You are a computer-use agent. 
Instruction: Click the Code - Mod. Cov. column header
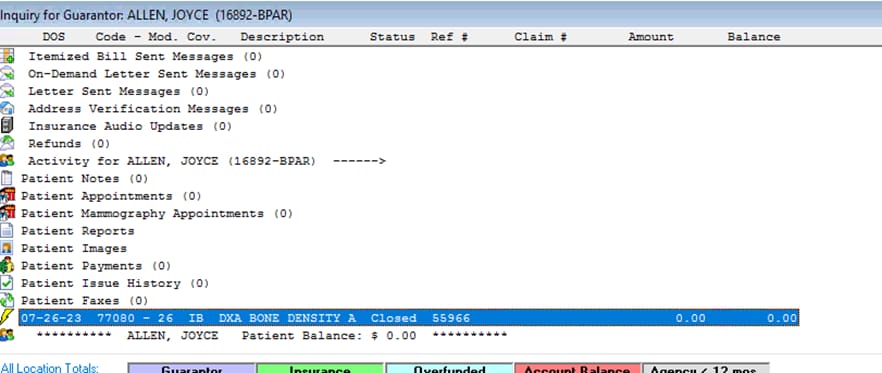coord(156,37)
